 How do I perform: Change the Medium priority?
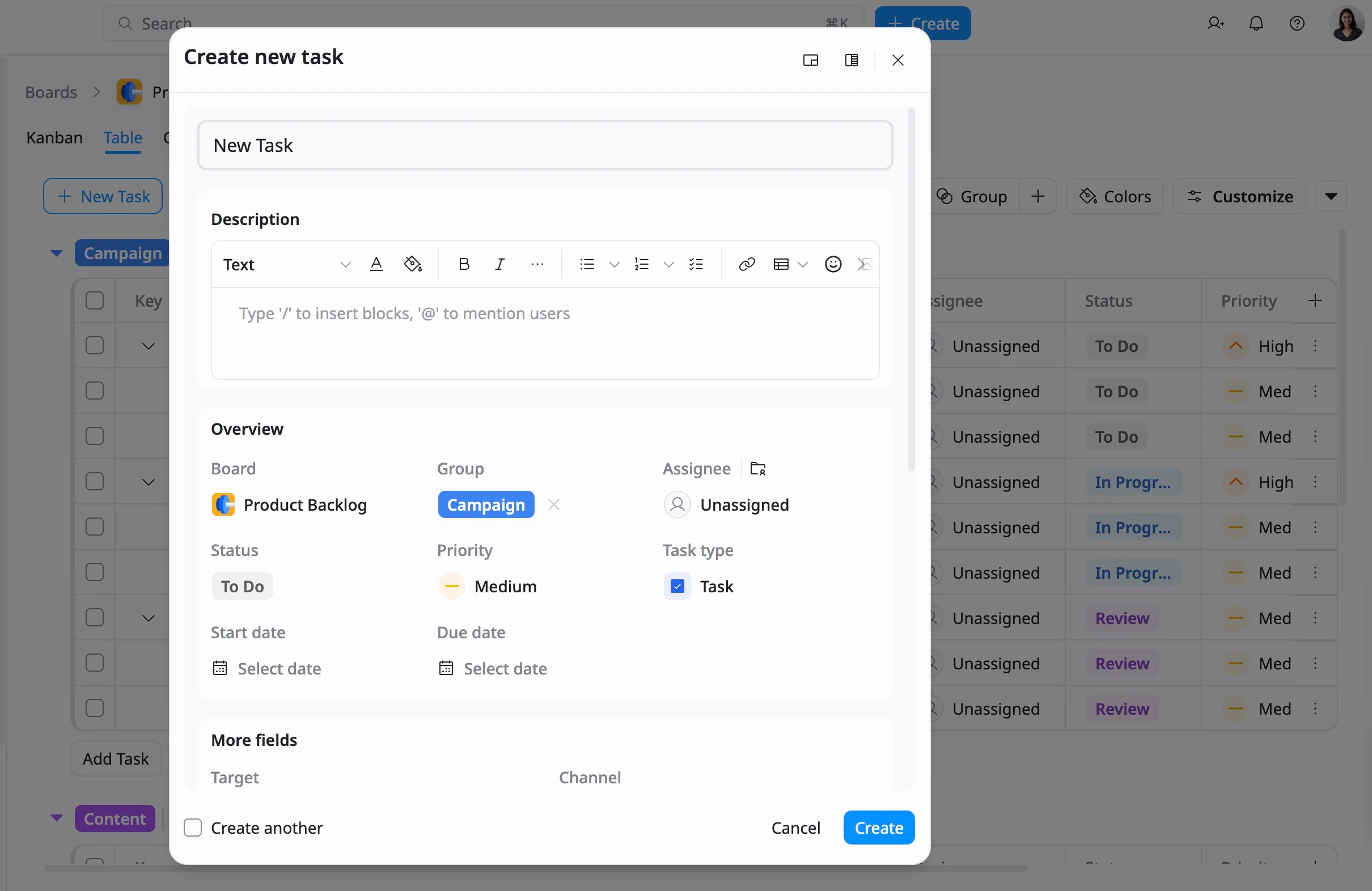pos(488,587)
